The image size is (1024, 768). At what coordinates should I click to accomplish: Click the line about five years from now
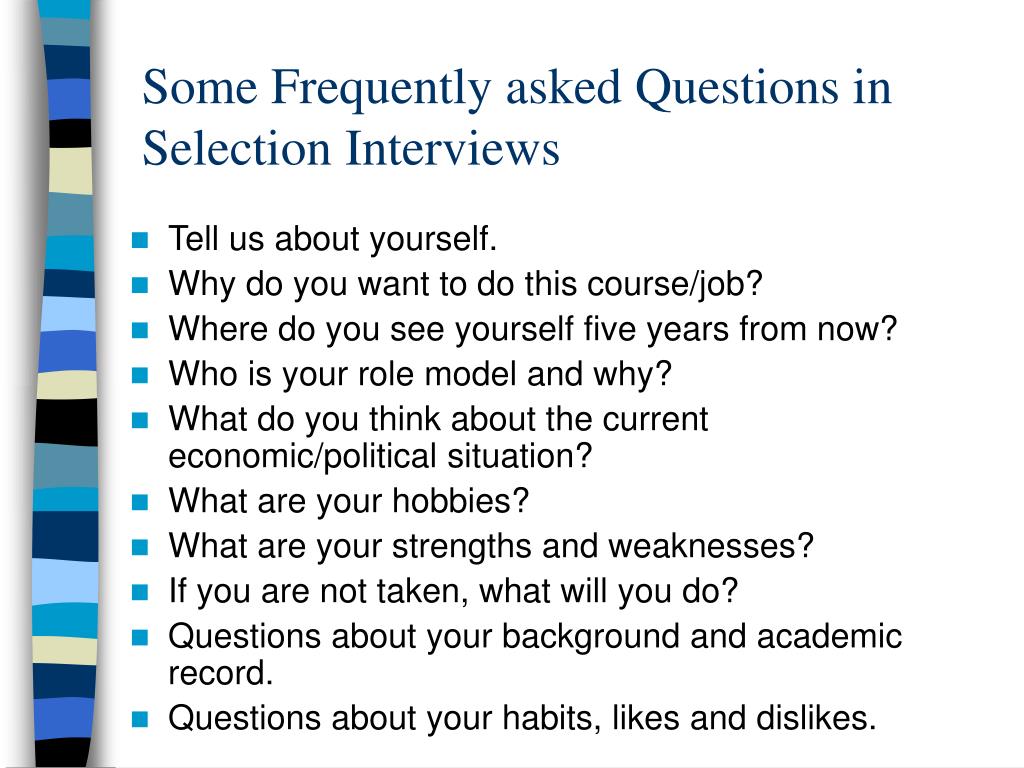pyautogui.click(x=533, y=329)
